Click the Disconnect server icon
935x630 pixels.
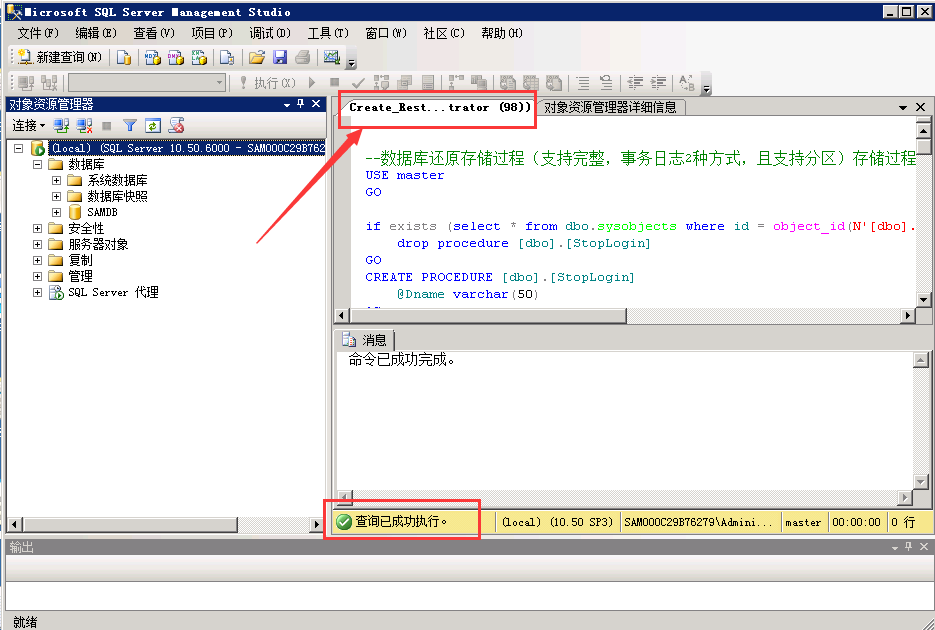coord(84,126)
